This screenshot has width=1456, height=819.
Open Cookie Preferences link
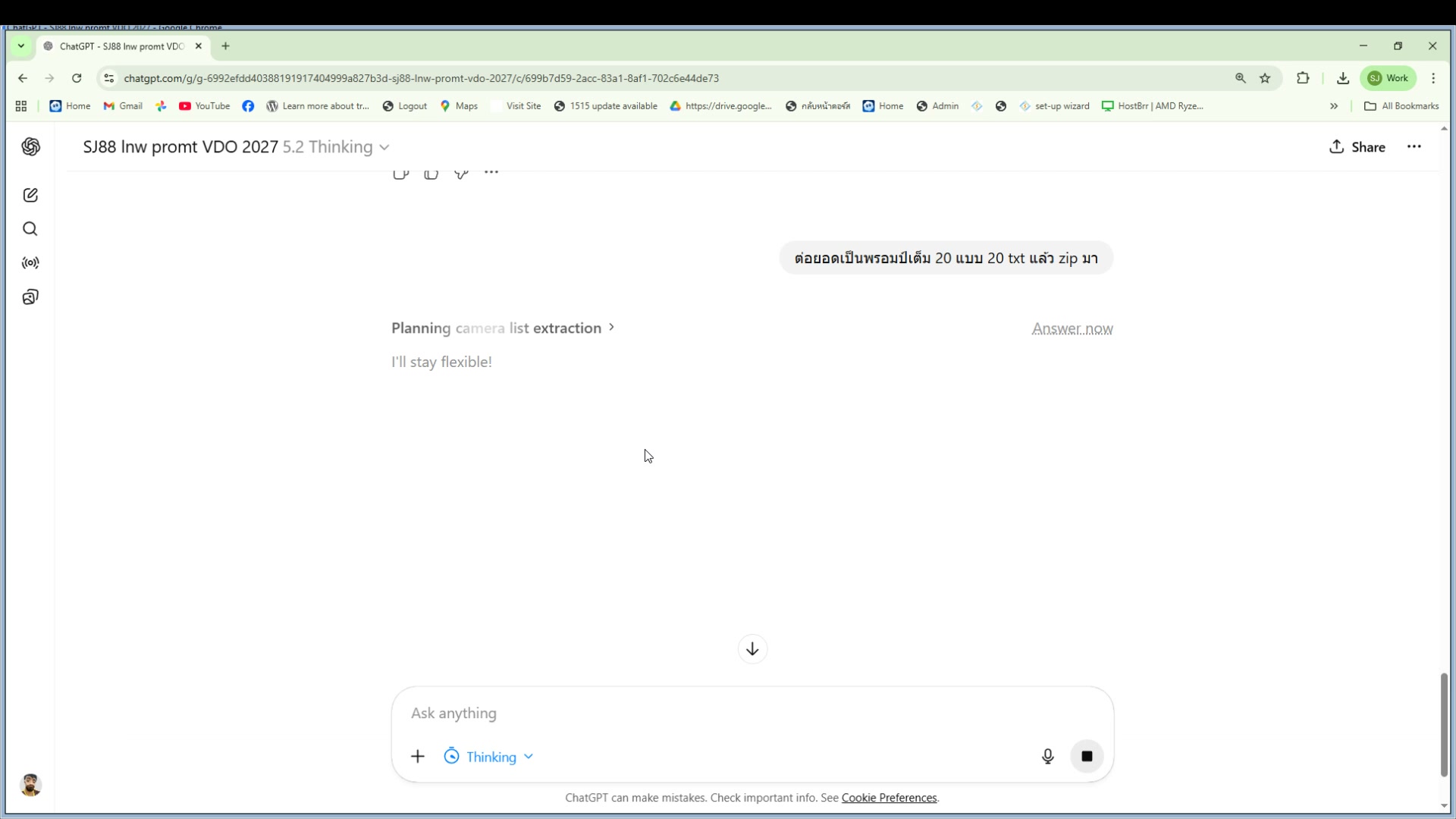click(x=889, y=798)
